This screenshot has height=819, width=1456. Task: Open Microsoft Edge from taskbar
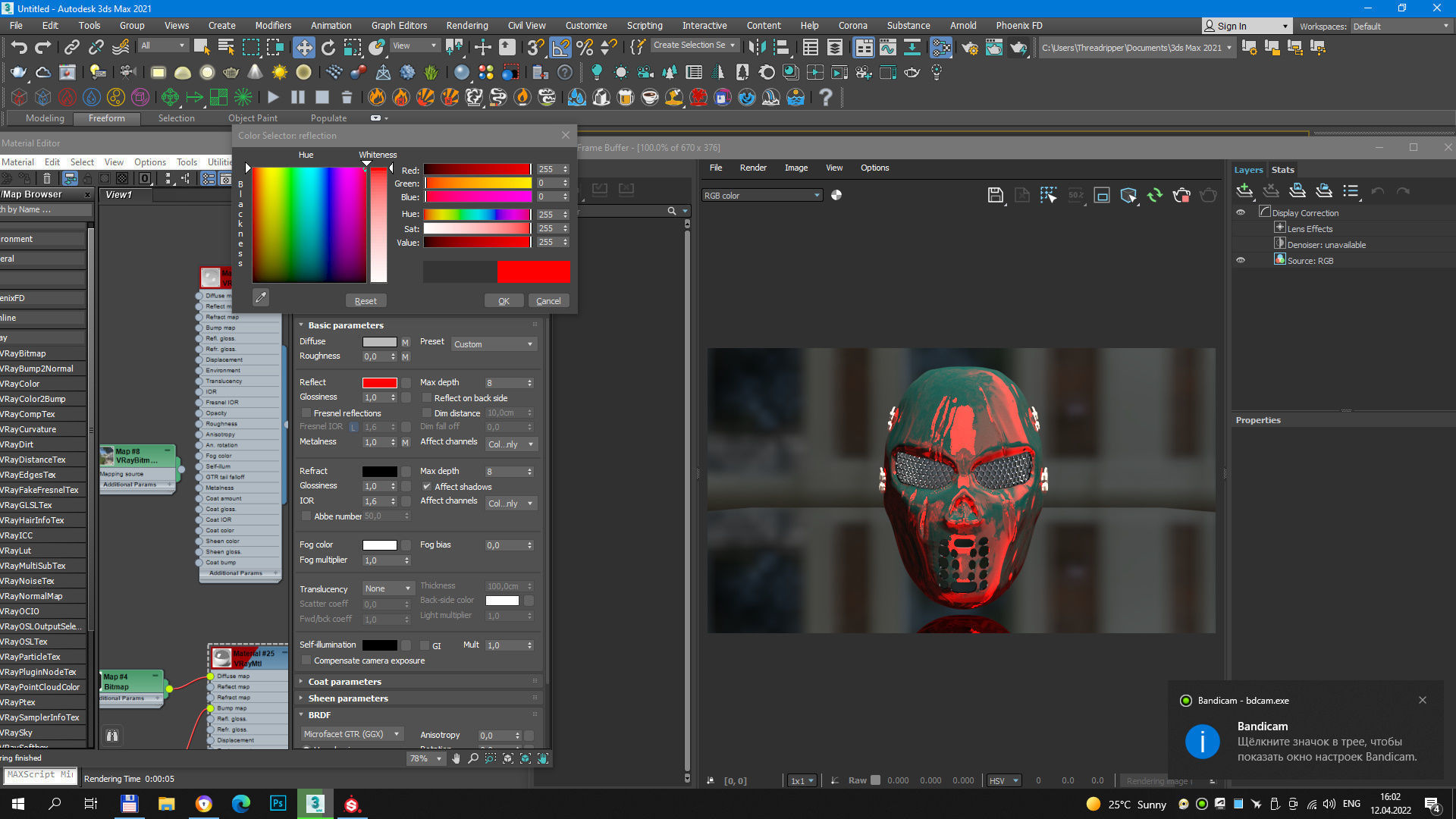tap(240, 804)
